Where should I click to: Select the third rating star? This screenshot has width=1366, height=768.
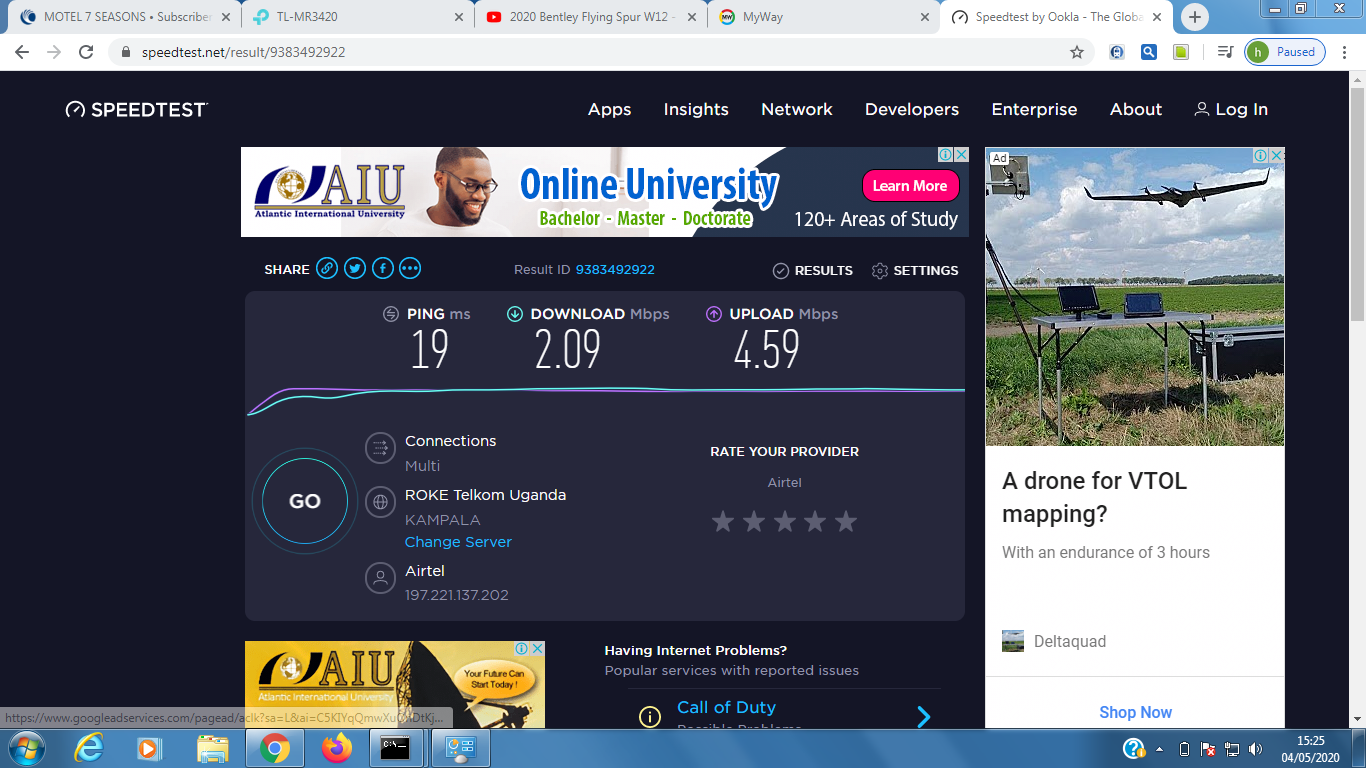pos(785,521)
